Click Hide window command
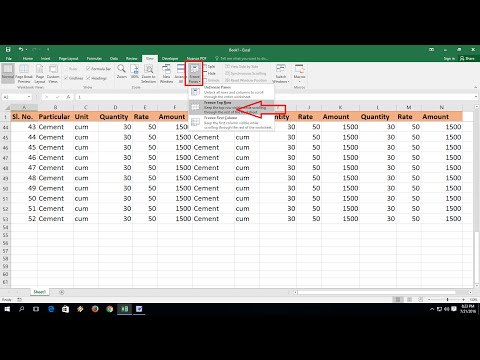The width and height of the screenshot is (480, 360). [x=209, y=73]
